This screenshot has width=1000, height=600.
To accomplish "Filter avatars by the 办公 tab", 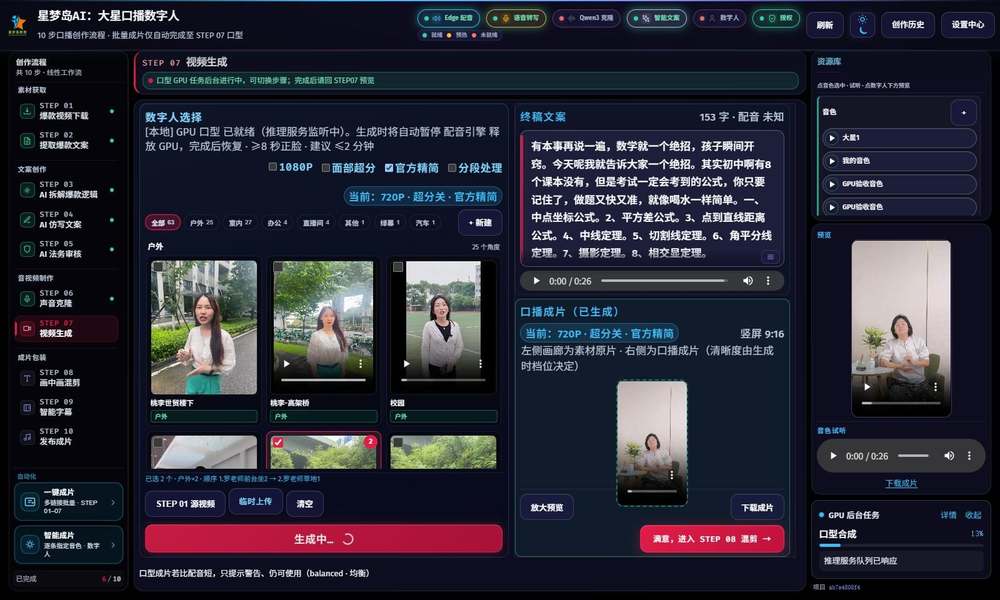I will click(277, 223).
